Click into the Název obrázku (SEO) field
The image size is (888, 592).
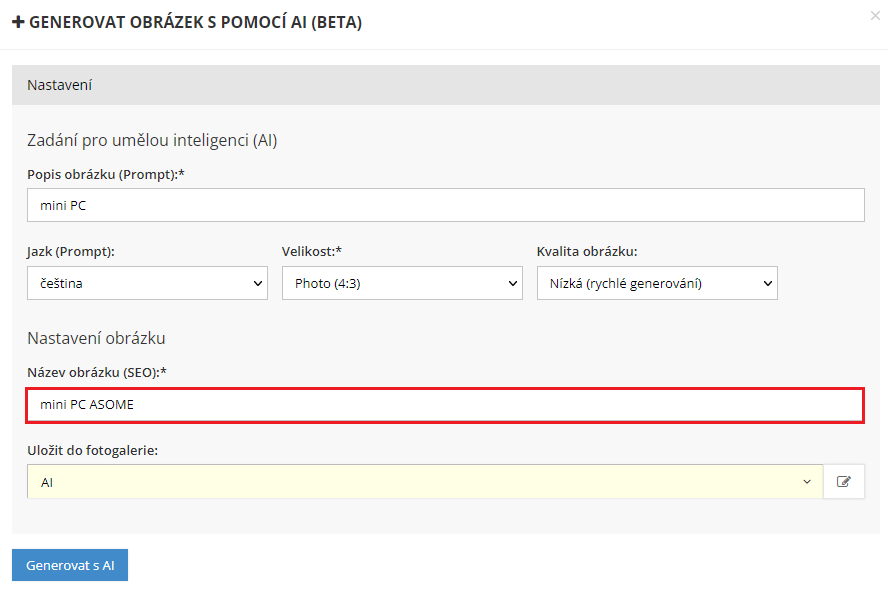445,405
